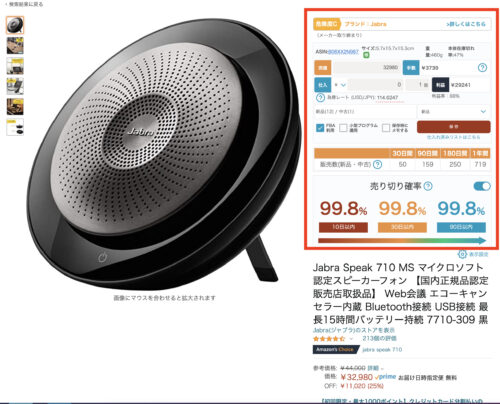Image resolution: width=500 pixels, height=404 pixels.
Task: Check the 保存時にメモする checkbox
Action: (x=386, y=128)
